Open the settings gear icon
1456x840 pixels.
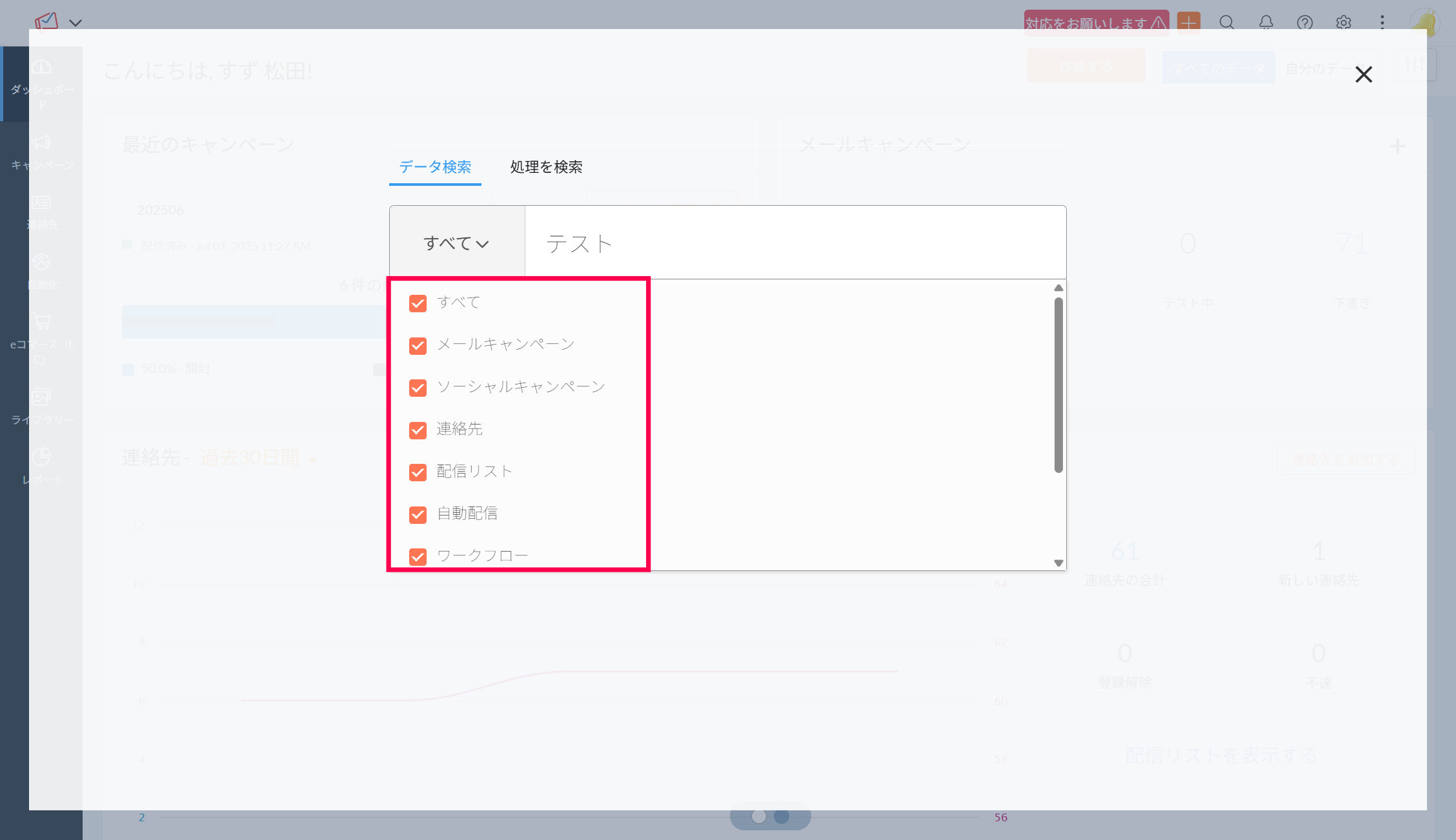pos(1344,23)
